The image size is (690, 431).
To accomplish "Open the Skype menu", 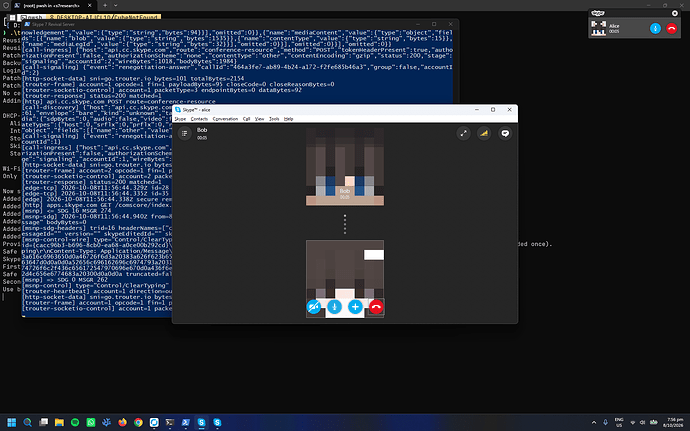I will (x=180, y=119).
